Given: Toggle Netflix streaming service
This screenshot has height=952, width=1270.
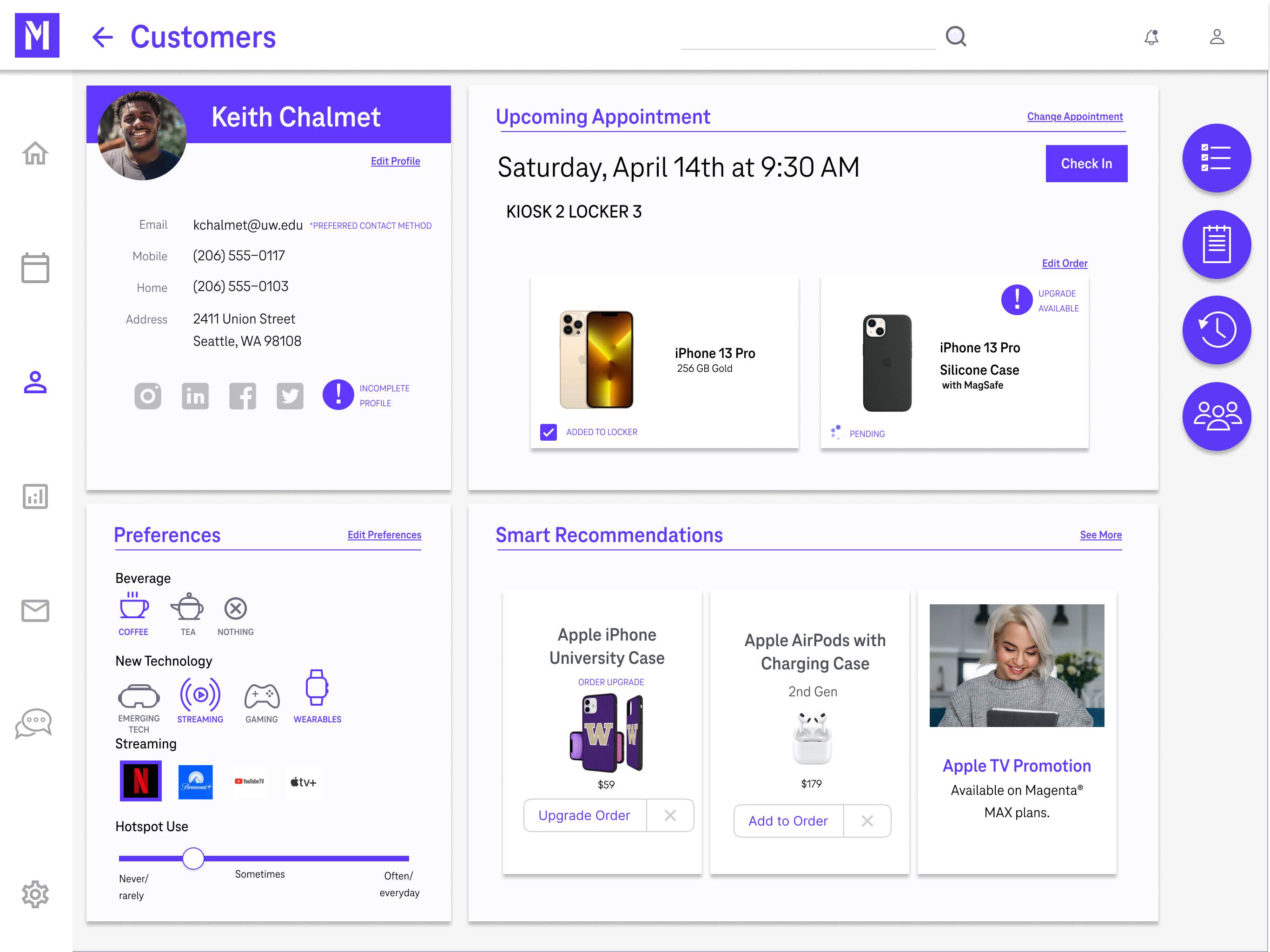Looking at the screenshot, I should (141, 780).
